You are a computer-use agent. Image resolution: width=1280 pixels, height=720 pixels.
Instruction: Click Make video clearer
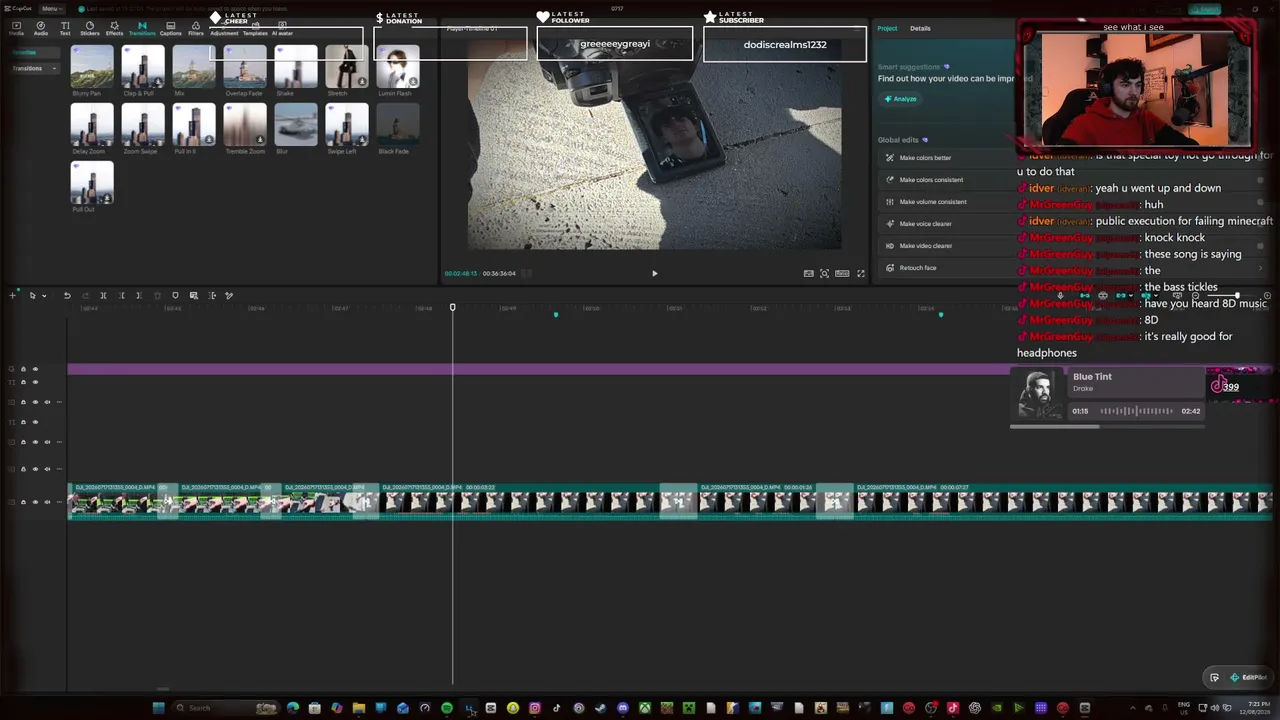926,246
